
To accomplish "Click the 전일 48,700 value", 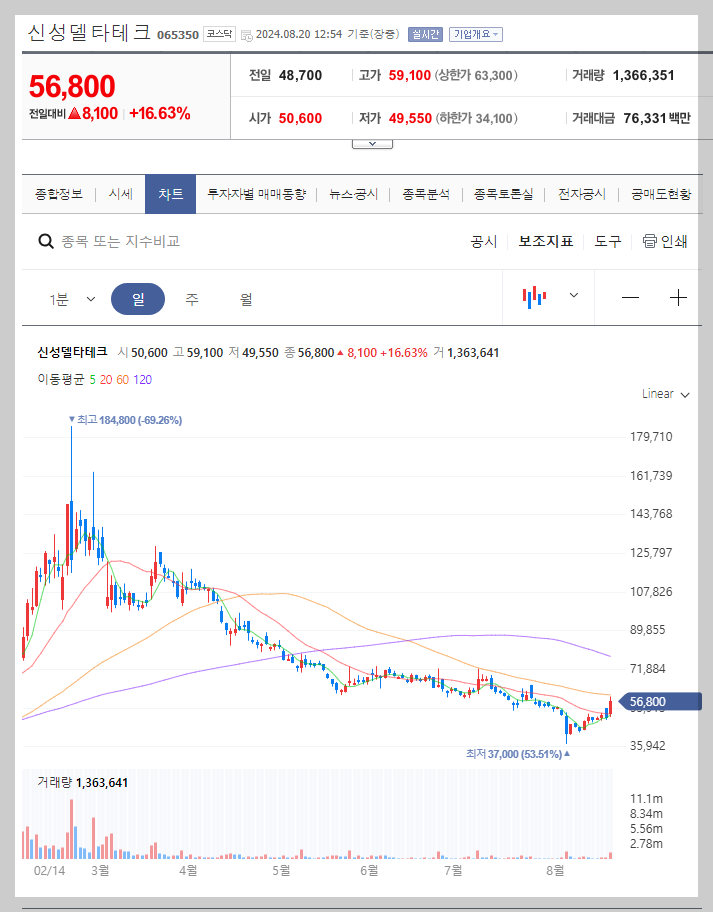I will 286,75.
